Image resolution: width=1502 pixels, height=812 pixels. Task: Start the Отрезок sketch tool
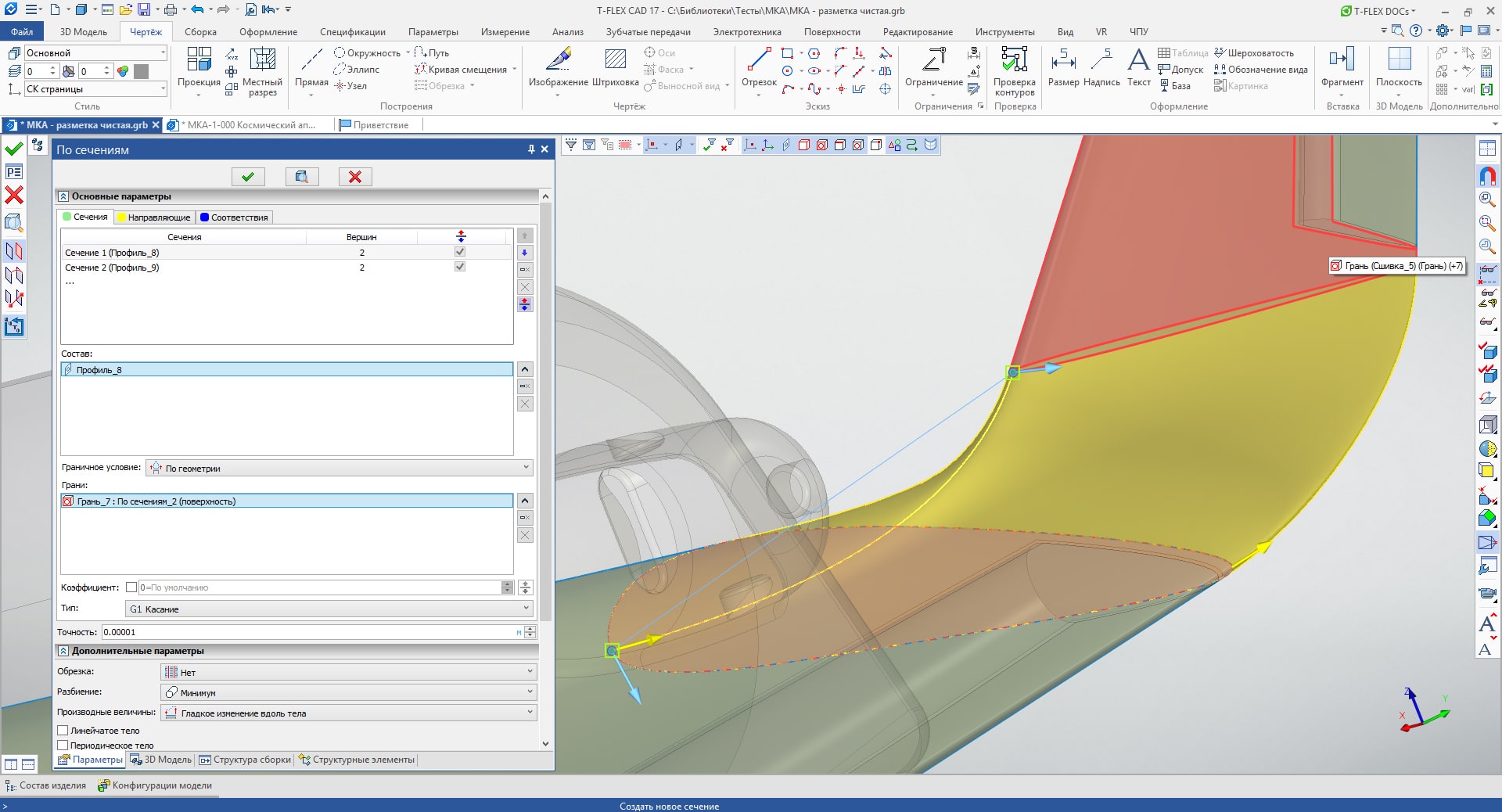point(759,69)
